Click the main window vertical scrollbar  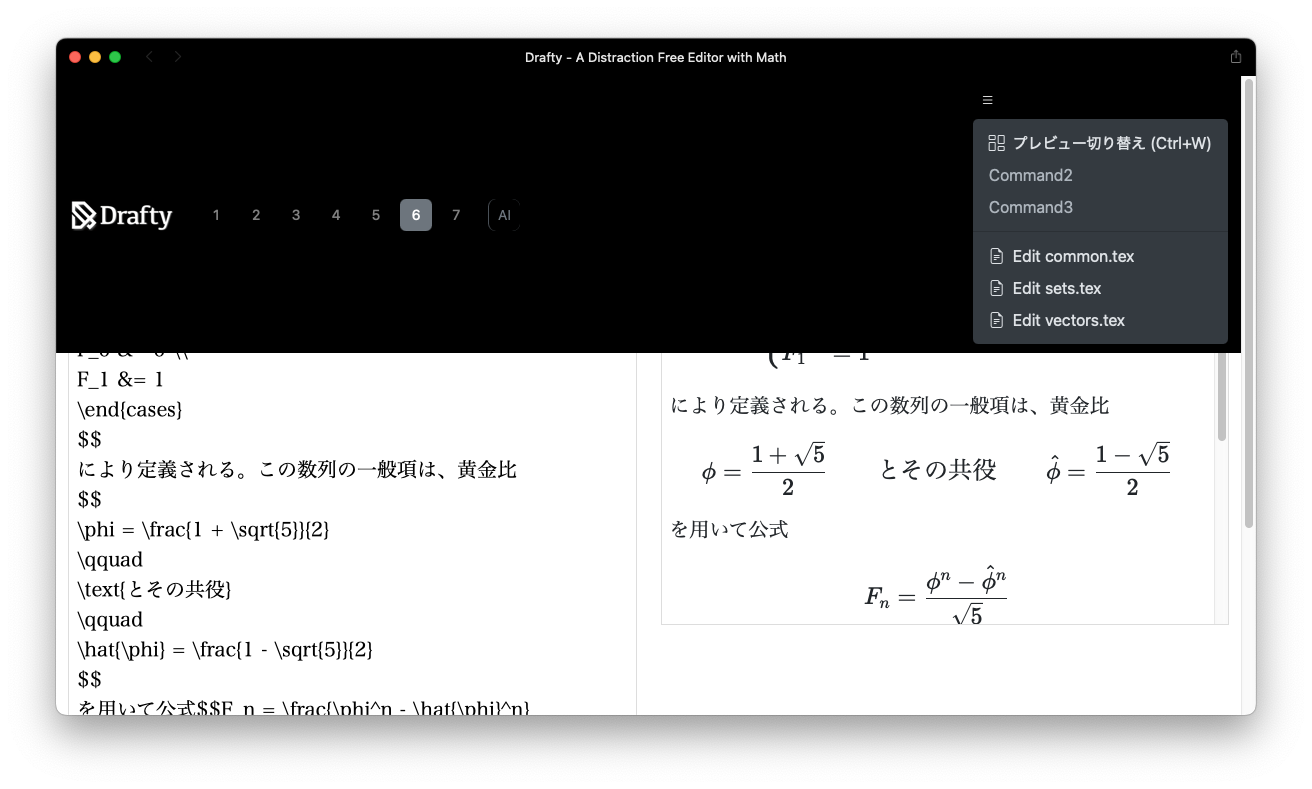coord(1248,303)
